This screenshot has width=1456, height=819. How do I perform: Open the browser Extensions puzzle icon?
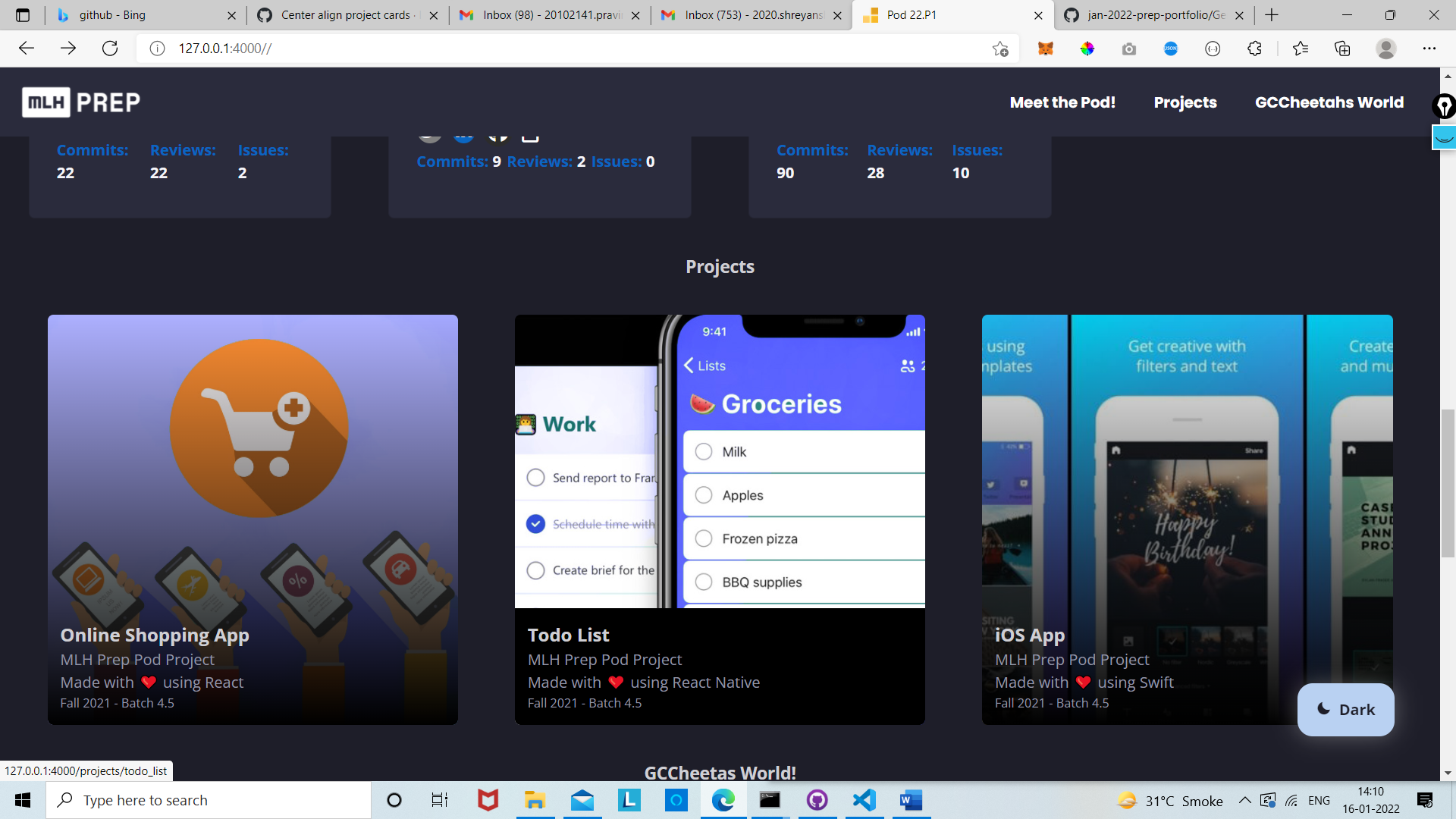coord(1254,49)
